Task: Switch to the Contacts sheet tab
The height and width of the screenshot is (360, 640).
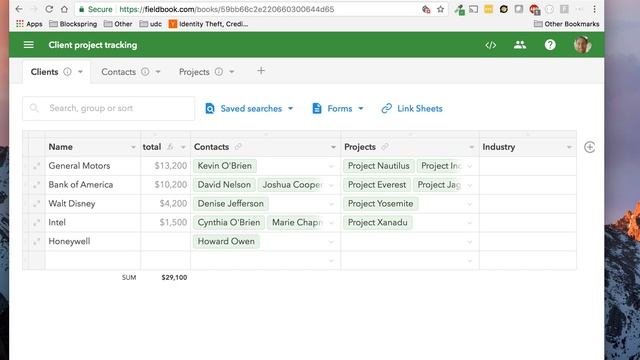Action: (x=118, y=72)
